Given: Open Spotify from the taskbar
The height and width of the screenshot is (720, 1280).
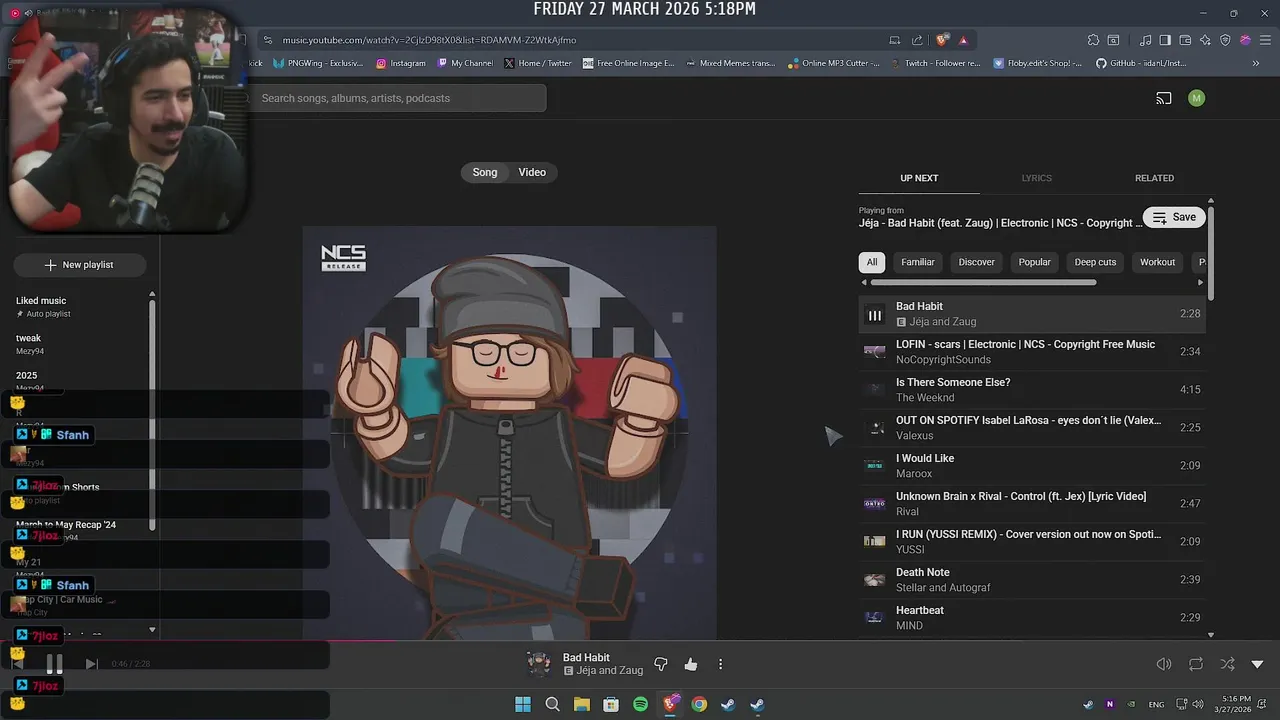Looking at the screenshot, I should point(640,704).
